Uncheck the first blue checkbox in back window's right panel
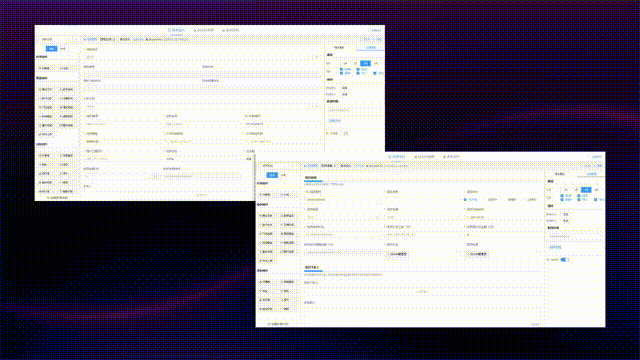This screenshot has height=360, width=640. coord(341,69)
